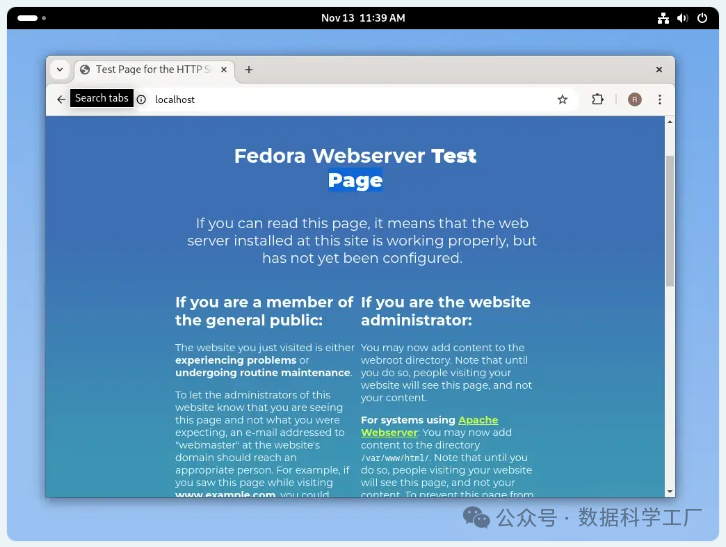Open Activities pill in top-left corner
The width and height of the screenshot is (726, 547).
[31, 18]
